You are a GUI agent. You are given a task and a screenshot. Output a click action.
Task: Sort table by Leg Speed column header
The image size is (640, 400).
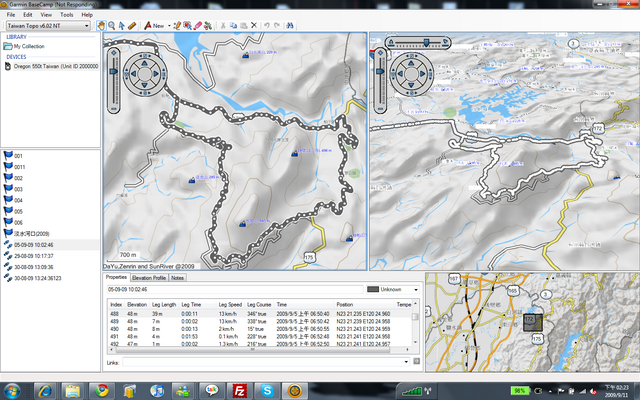click(x=230, y=304)
